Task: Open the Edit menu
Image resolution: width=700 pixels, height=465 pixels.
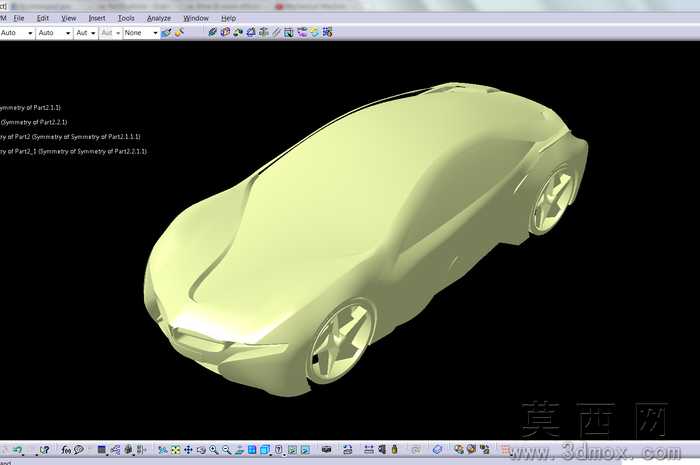Action: 43,18
